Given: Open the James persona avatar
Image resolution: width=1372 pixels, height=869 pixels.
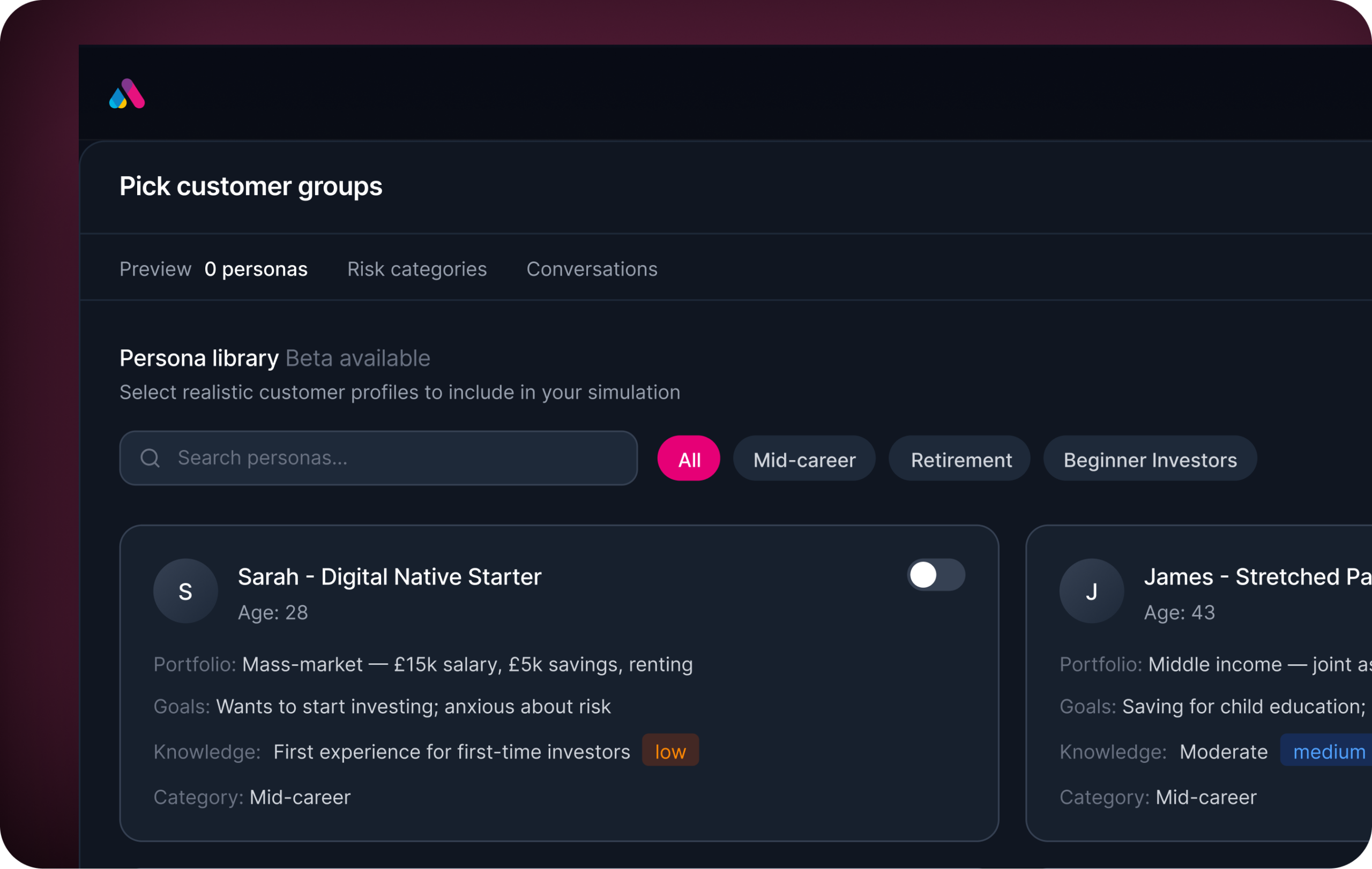Looking at the screenshot, I should 1092,591.
